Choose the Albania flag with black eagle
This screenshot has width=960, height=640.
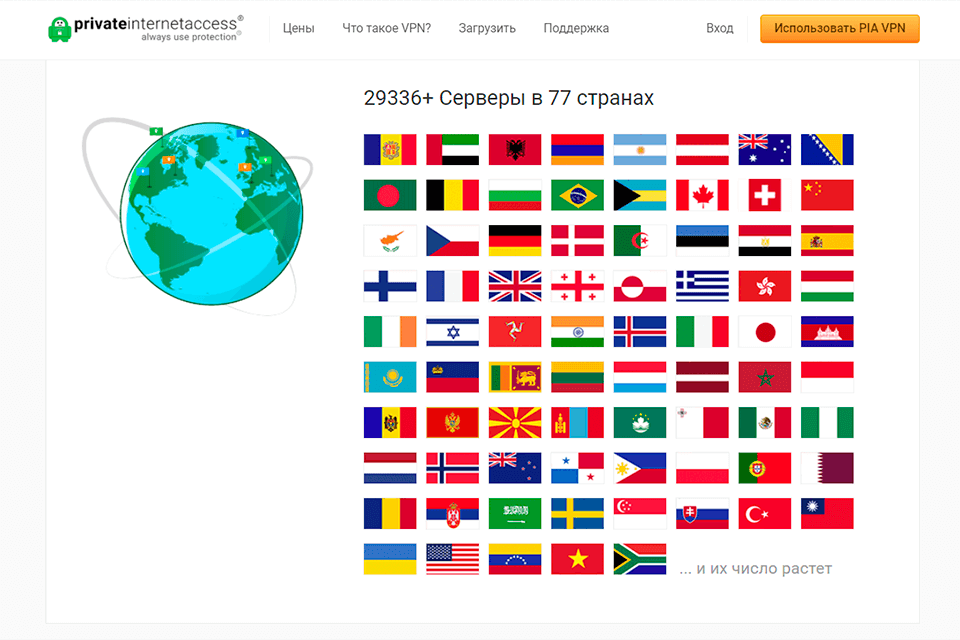coord(515,149)
